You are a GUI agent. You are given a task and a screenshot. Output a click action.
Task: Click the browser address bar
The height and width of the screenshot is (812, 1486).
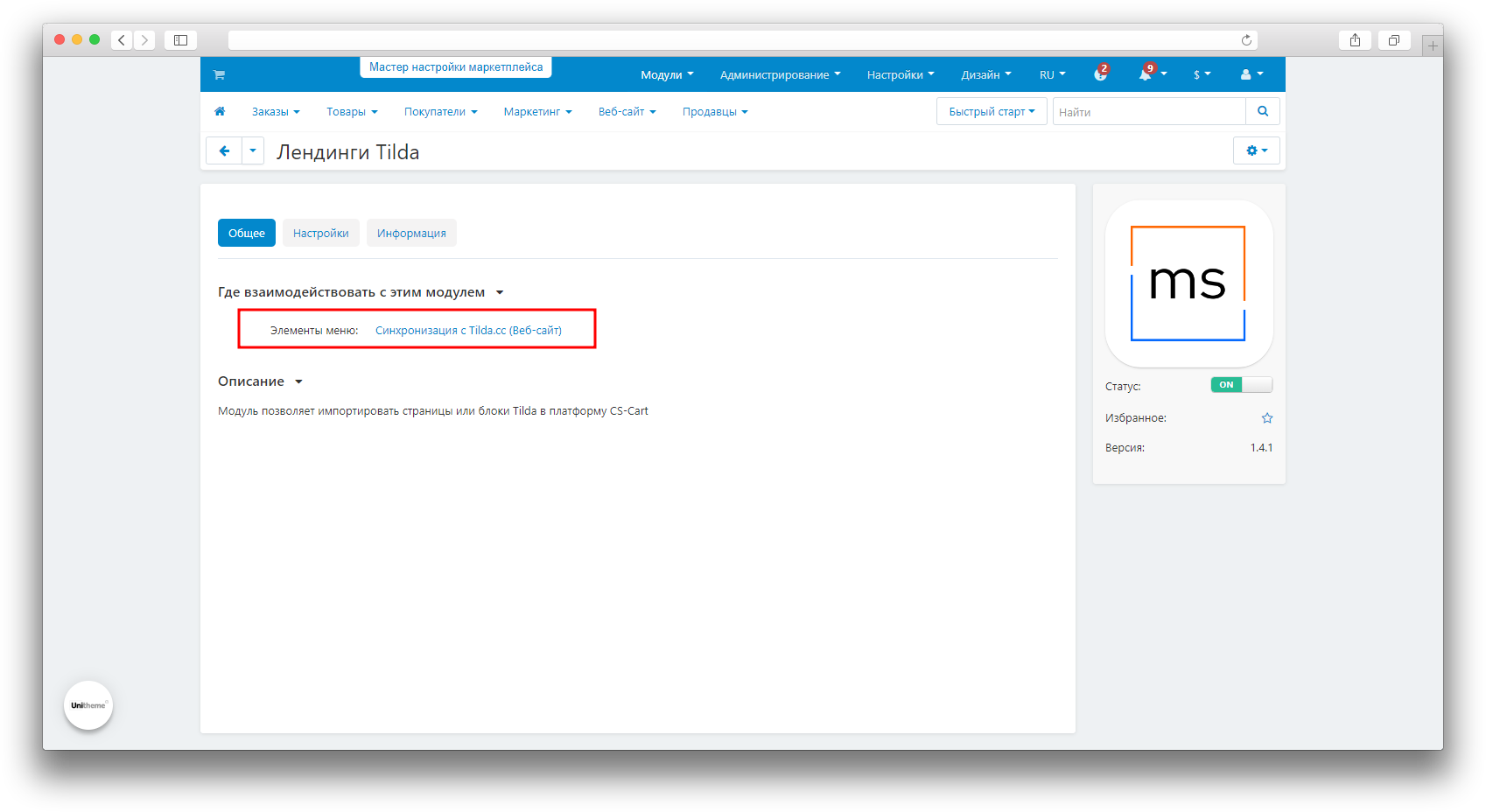point(742,40)
